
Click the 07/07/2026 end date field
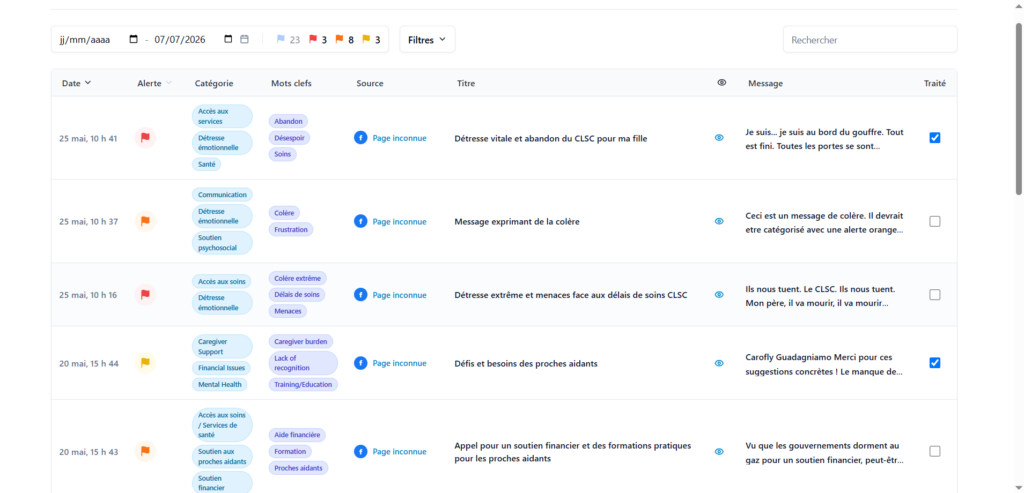(180, 39)
